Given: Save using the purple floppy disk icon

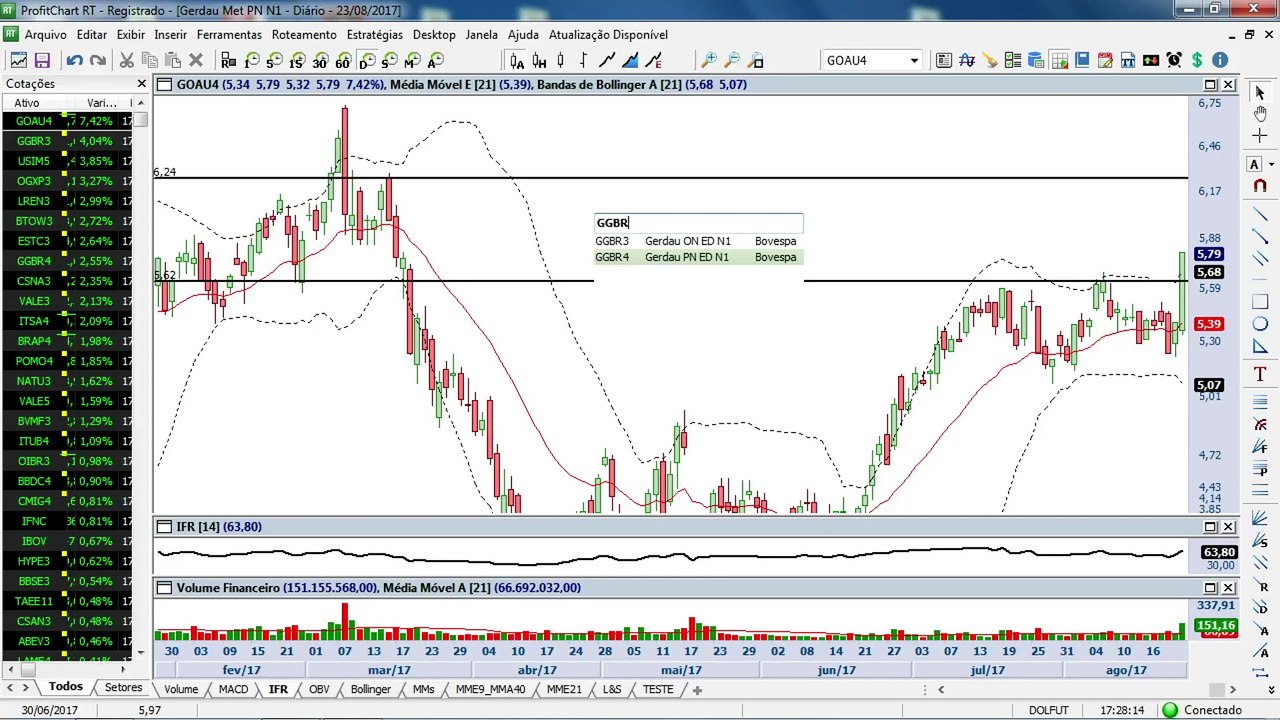Looking at the screenshot, I should pos(43,60).
